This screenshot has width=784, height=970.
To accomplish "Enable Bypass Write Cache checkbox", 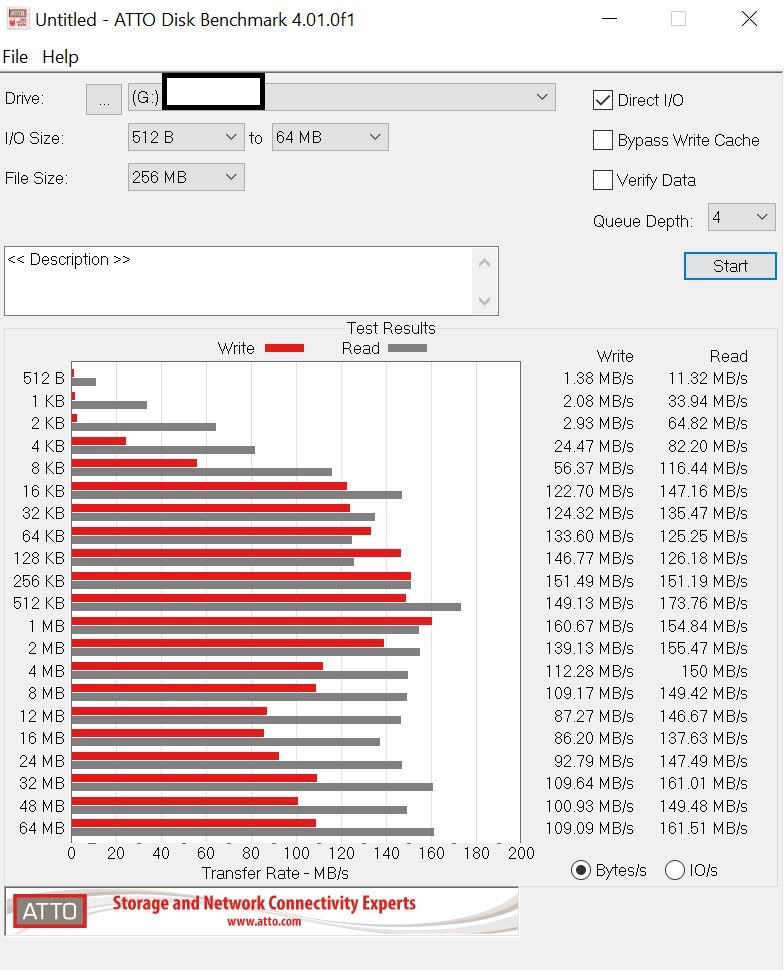I will pos(602,140).
